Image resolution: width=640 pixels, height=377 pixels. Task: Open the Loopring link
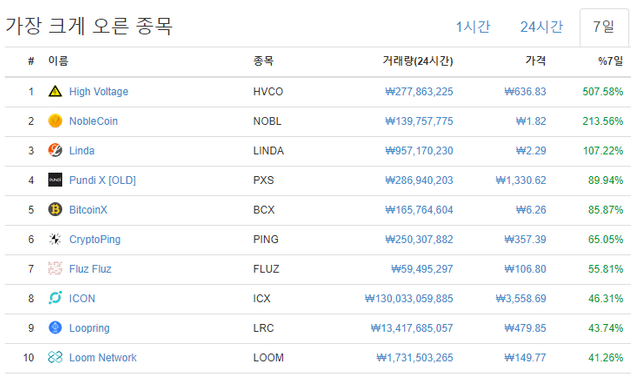click(89, 328)
